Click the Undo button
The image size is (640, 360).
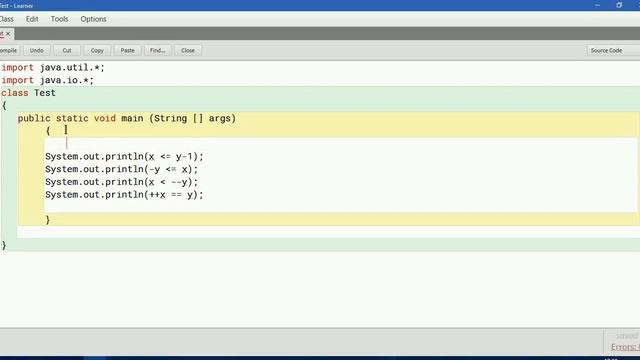pos(36,51)
